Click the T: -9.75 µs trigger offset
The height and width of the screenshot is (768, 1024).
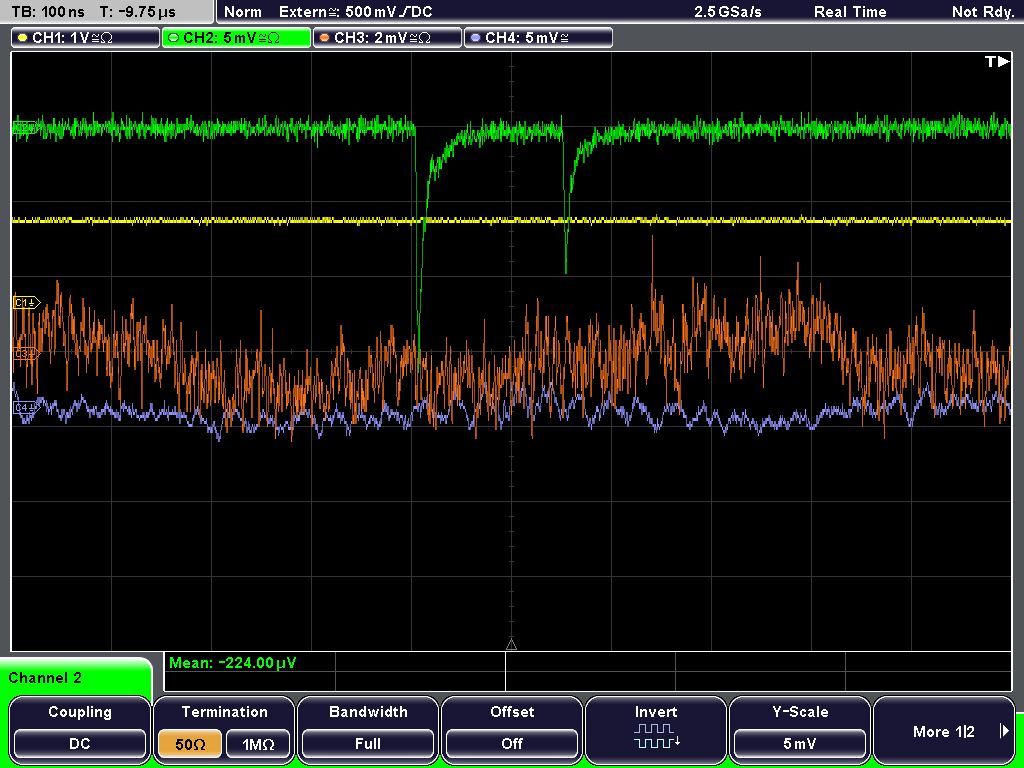click(138, 12)
